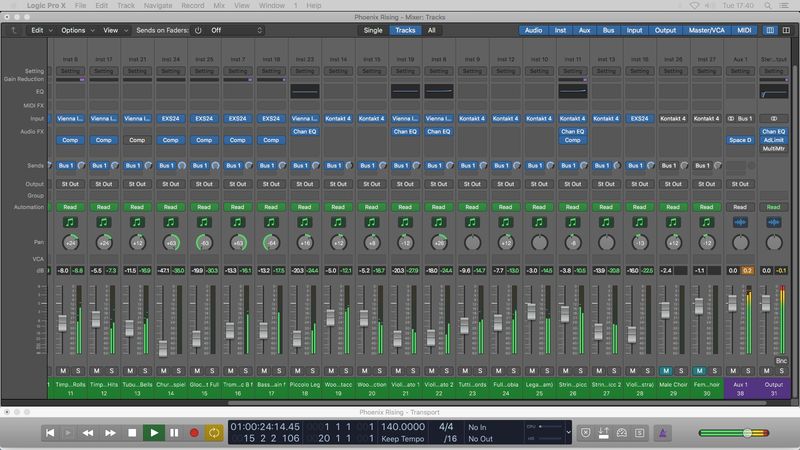Solo the Timp Hits channel
This screenshot has width=800, height=450.
(x=112, y=371)
